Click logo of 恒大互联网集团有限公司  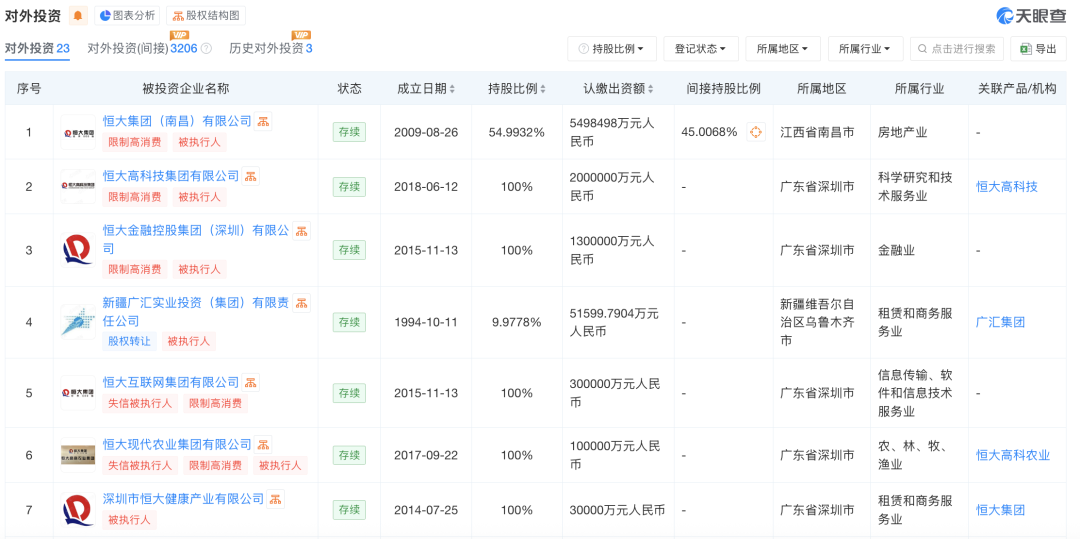[x=78, y=392]
